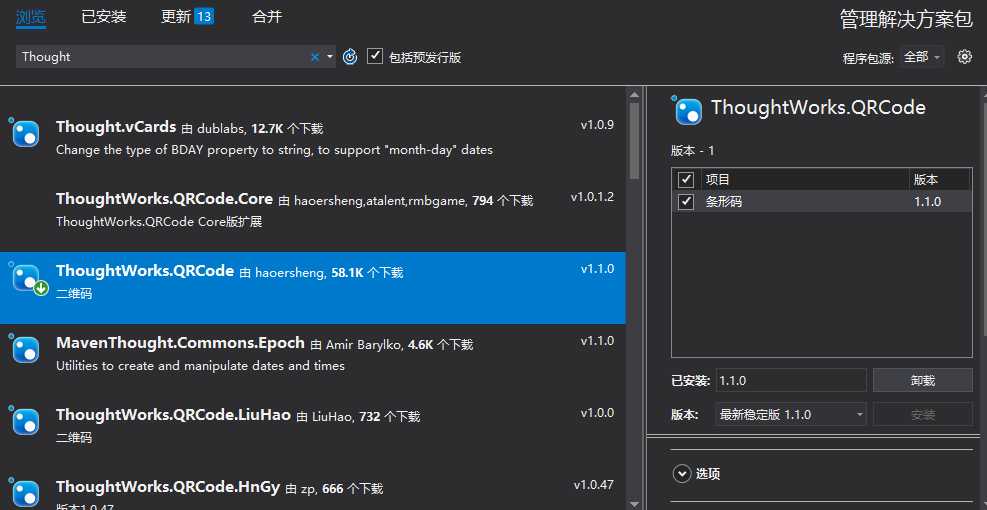Click the refresh icon beside search box
Image resolution: width=987 pixels, height=510 pixels.
click(x=350, y=57)
